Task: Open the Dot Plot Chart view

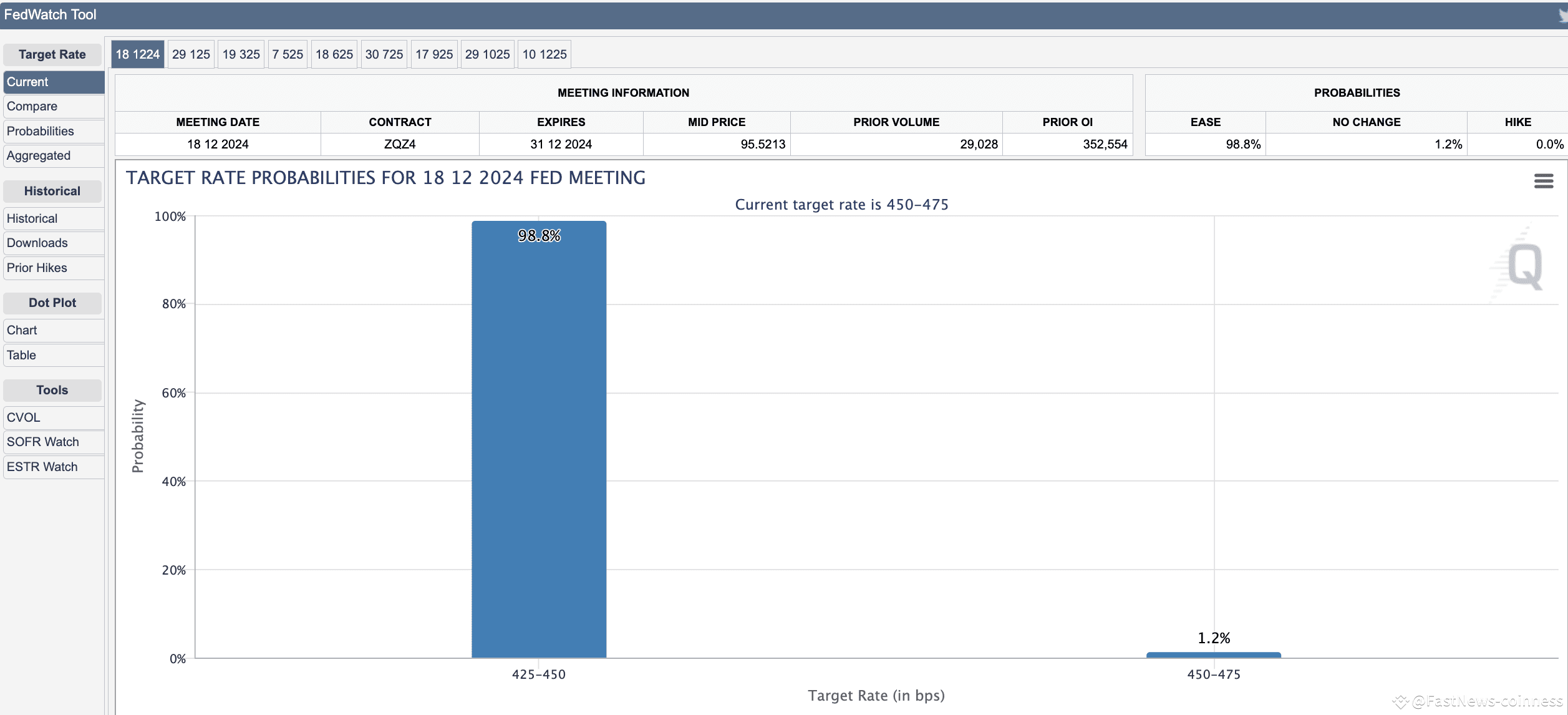Action: [22, 330]
